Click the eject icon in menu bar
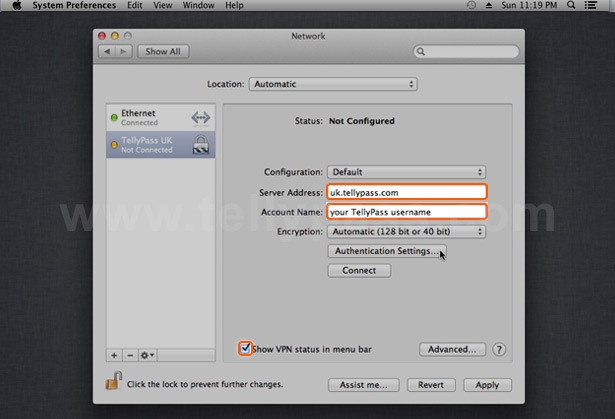This screenshot has height=419, width=615. coord(489,5)
